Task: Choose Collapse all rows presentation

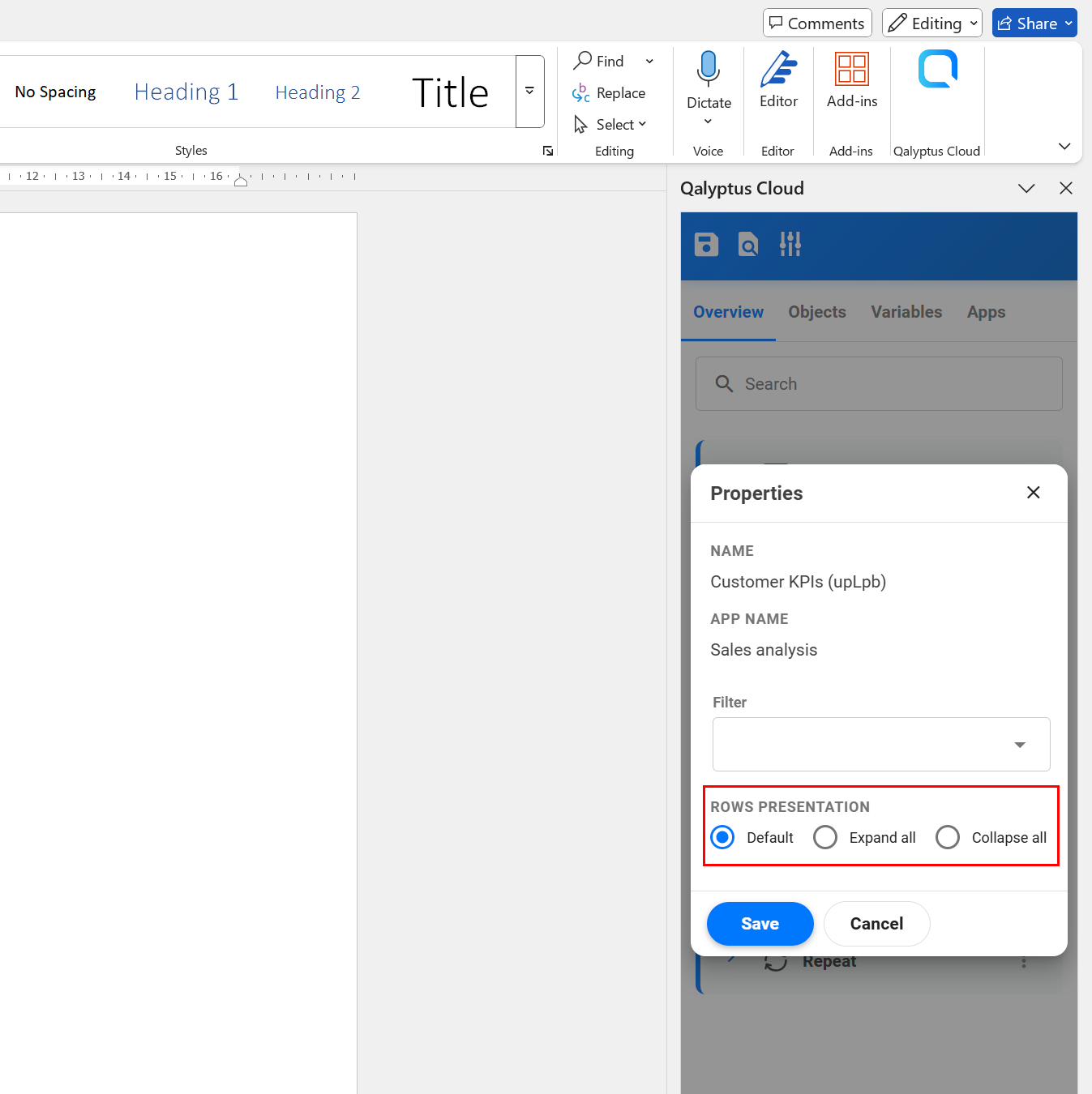Action: [x=947, y=837]
